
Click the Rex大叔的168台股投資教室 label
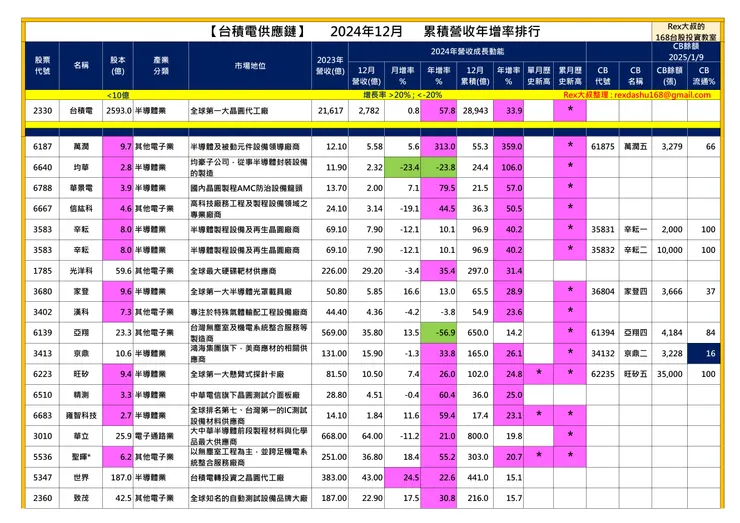coord(686,32)
